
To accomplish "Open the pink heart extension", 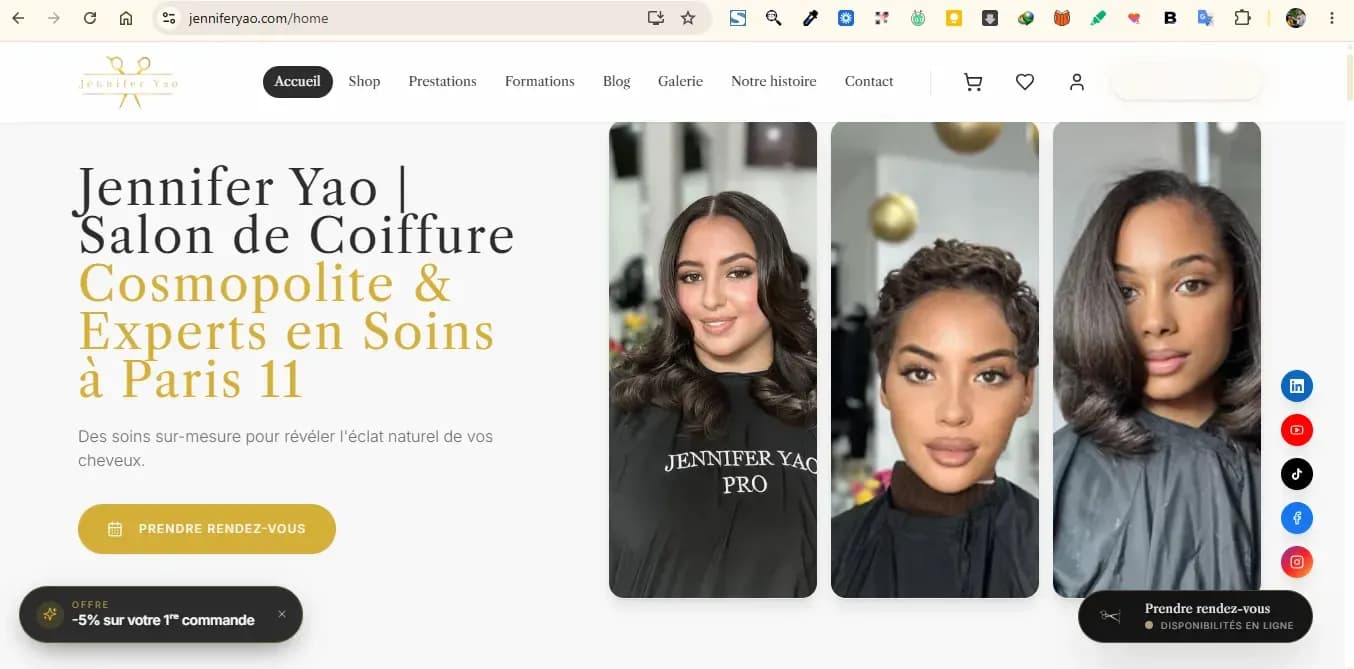I will tap(1134, 18).
